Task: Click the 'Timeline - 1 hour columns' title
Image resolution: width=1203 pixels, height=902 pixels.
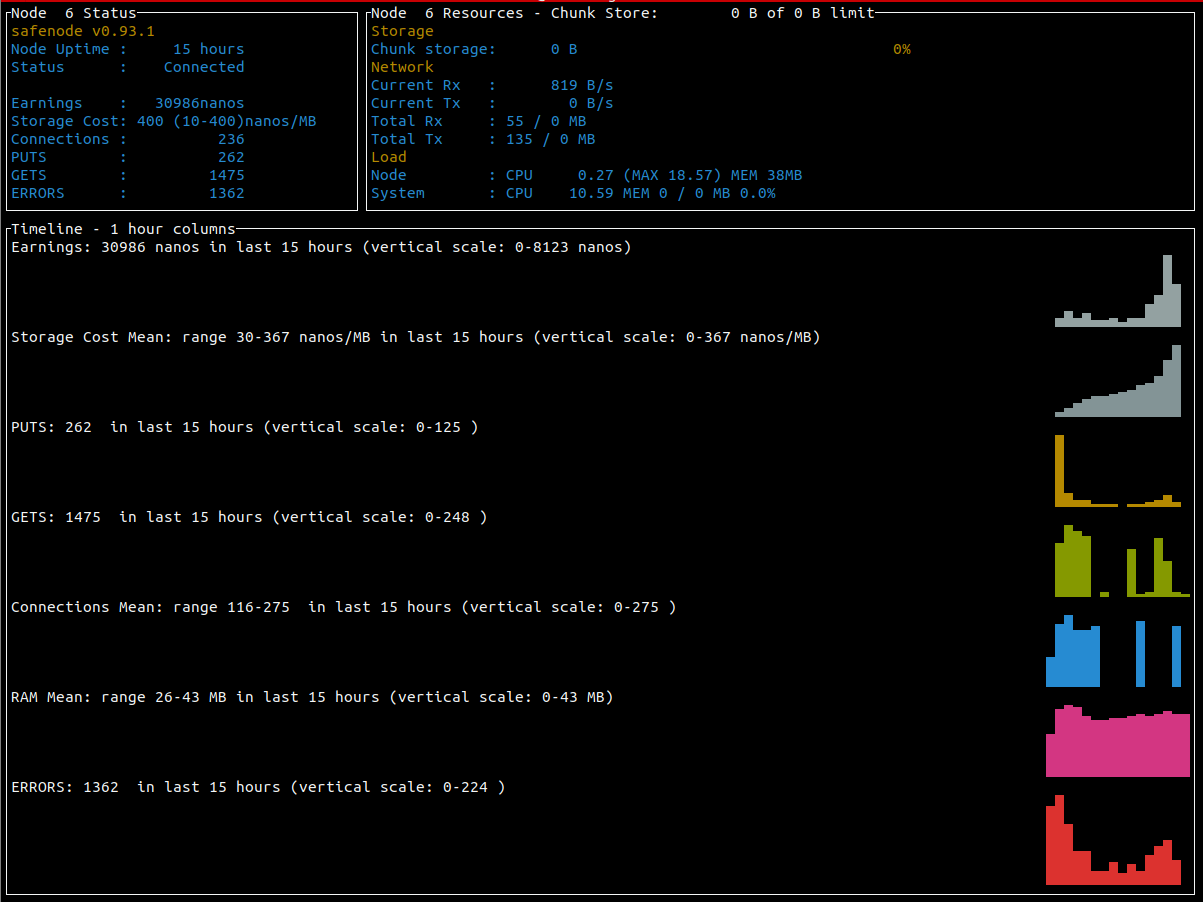Action: [x=123, y=229]
